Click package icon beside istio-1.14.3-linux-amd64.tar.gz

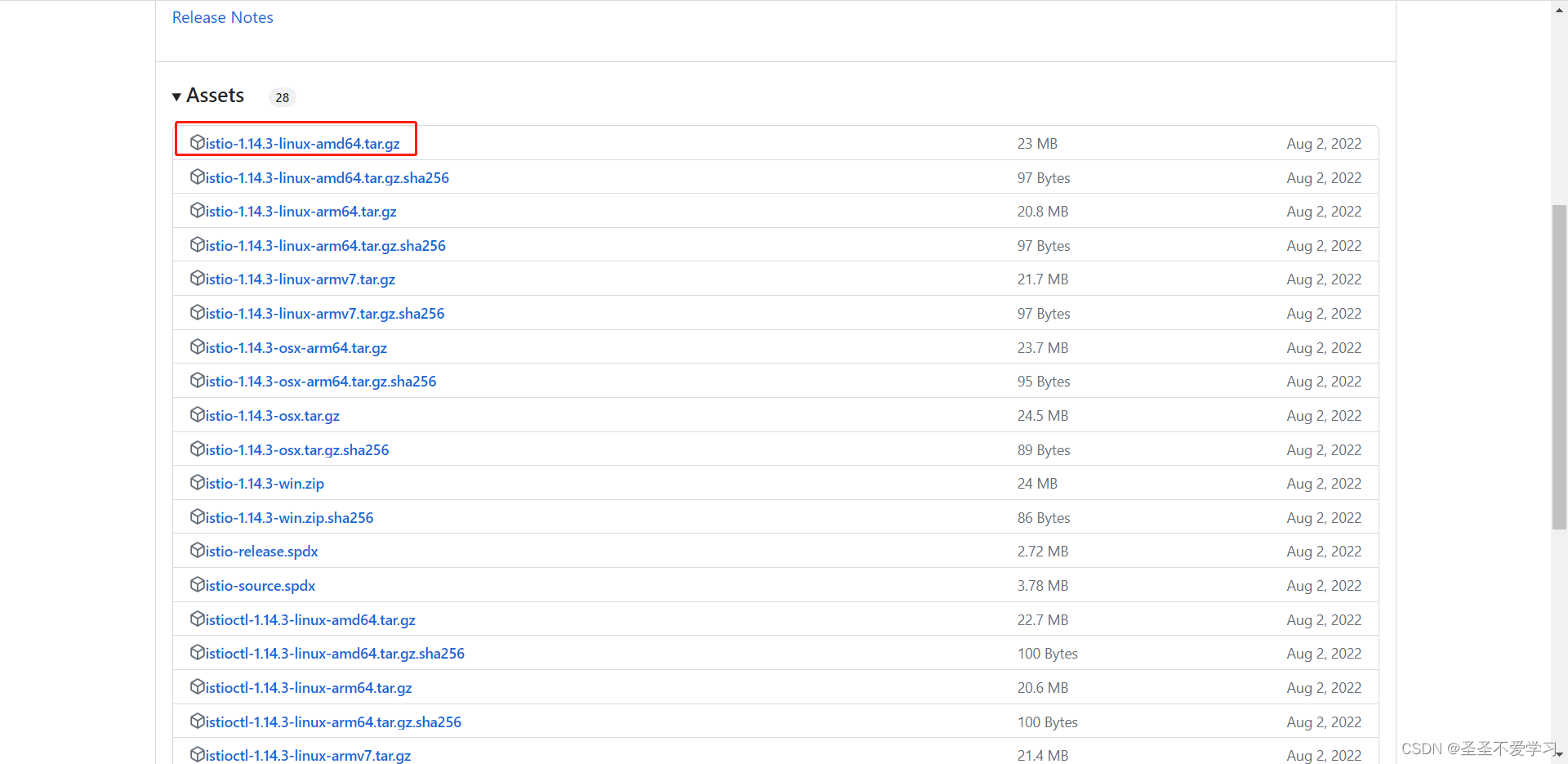(x=198, y=142)
